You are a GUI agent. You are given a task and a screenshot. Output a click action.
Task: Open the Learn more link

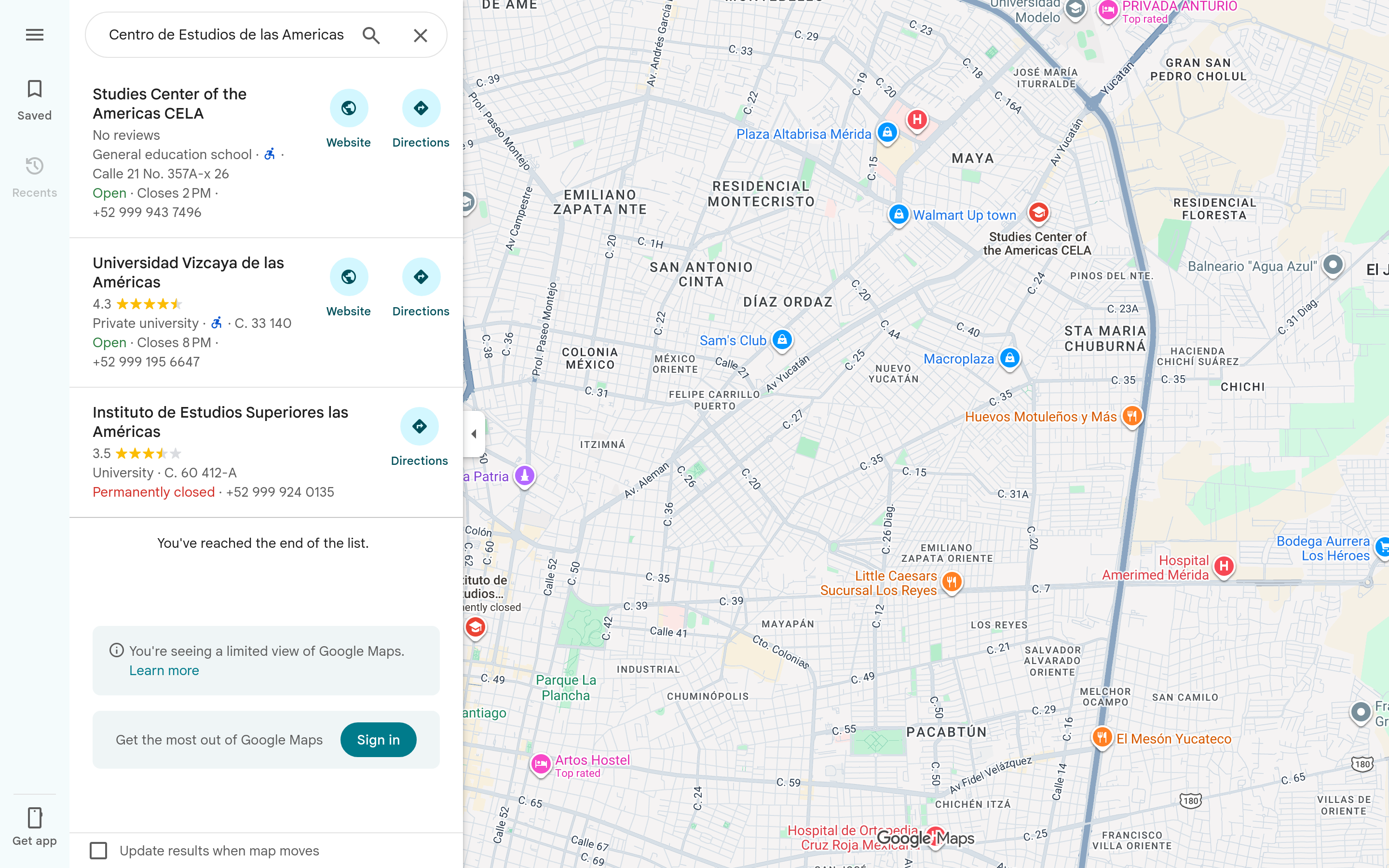[x=164, y=670]
